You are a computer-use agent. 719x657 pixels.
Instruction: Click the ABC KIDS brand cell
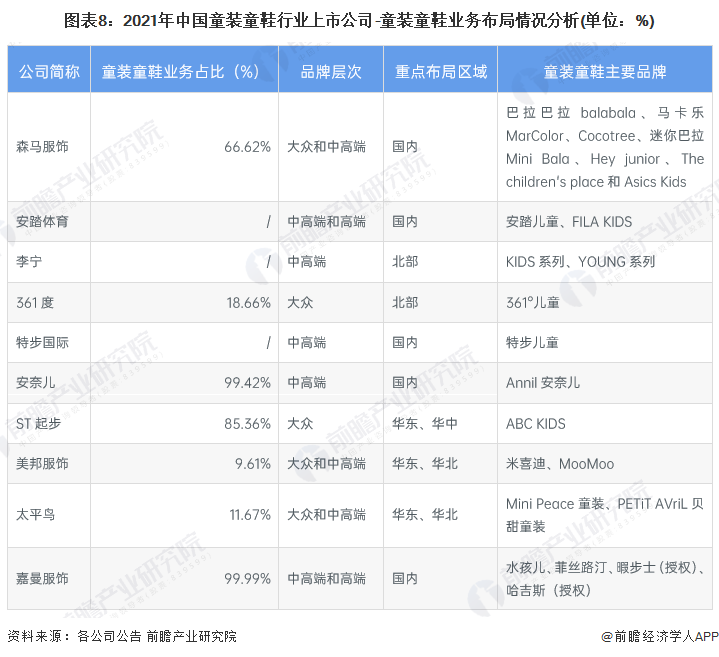[605, 423]
